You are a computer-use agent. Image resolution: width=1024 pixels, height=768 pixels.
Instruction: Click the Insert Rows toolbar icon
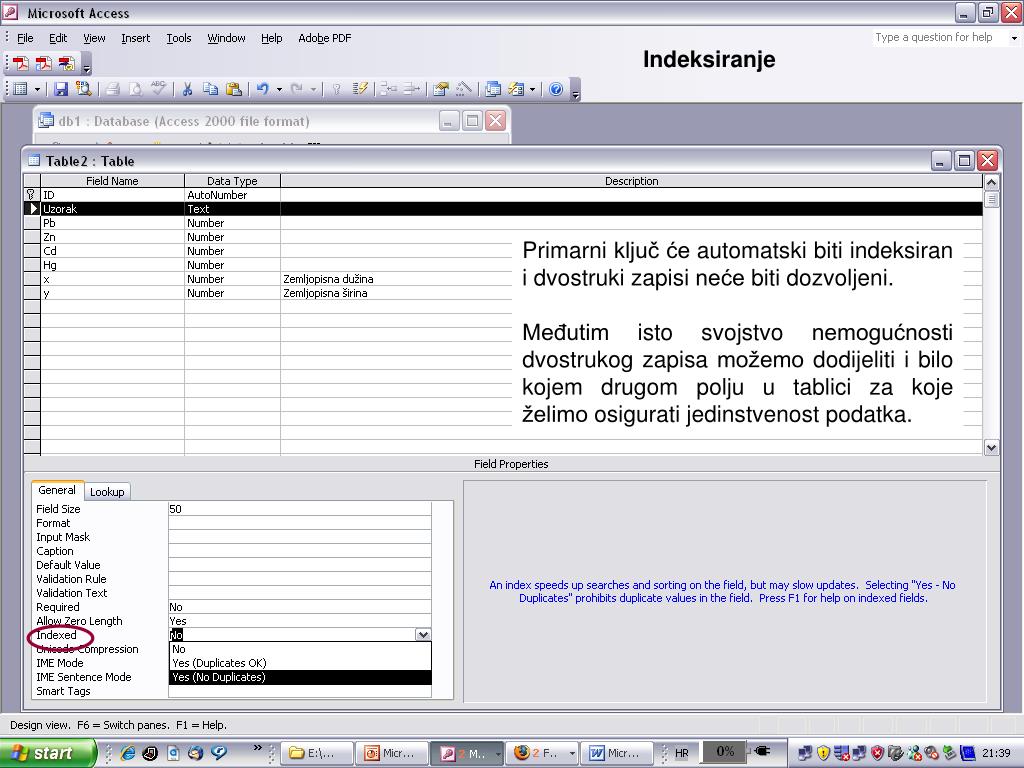coord(389,89)
